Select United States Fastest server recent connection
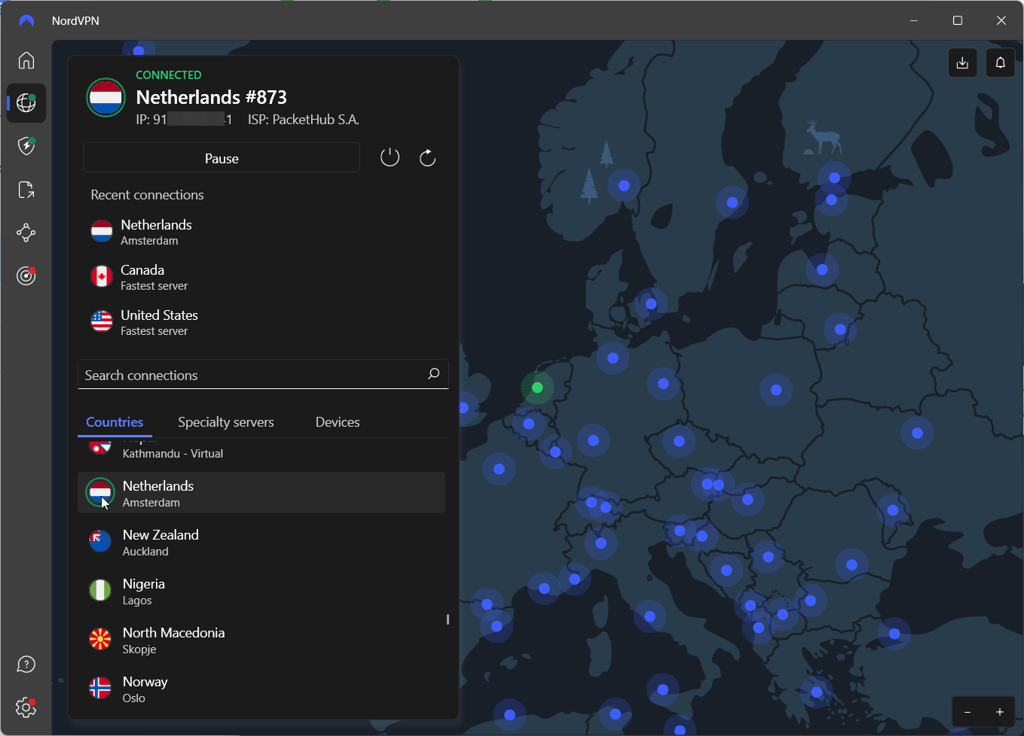 pyautogui.click(x=263, y=322)
